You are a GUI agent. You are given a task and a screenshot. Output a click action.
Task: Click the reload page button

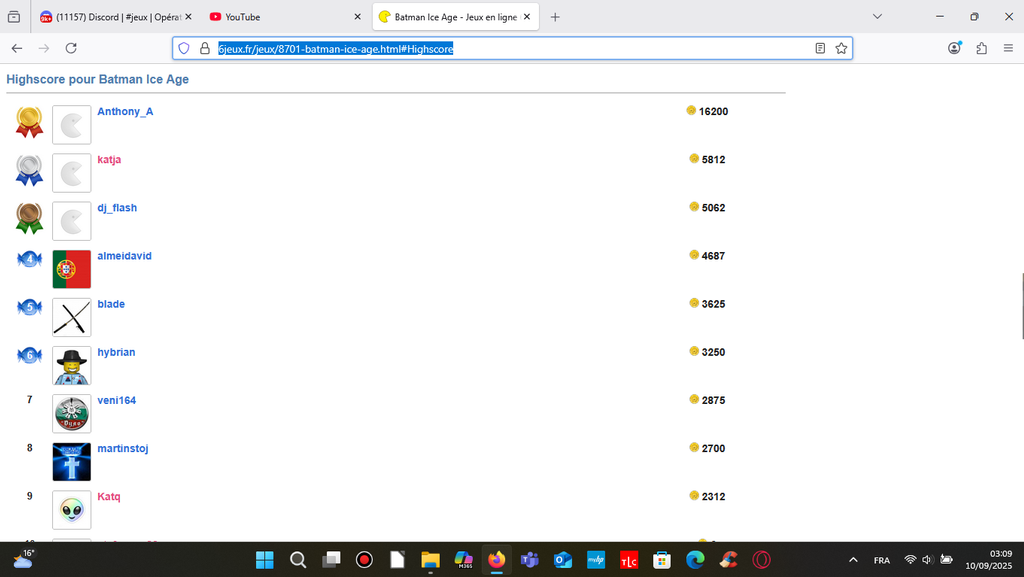click(x=71, y=48)
